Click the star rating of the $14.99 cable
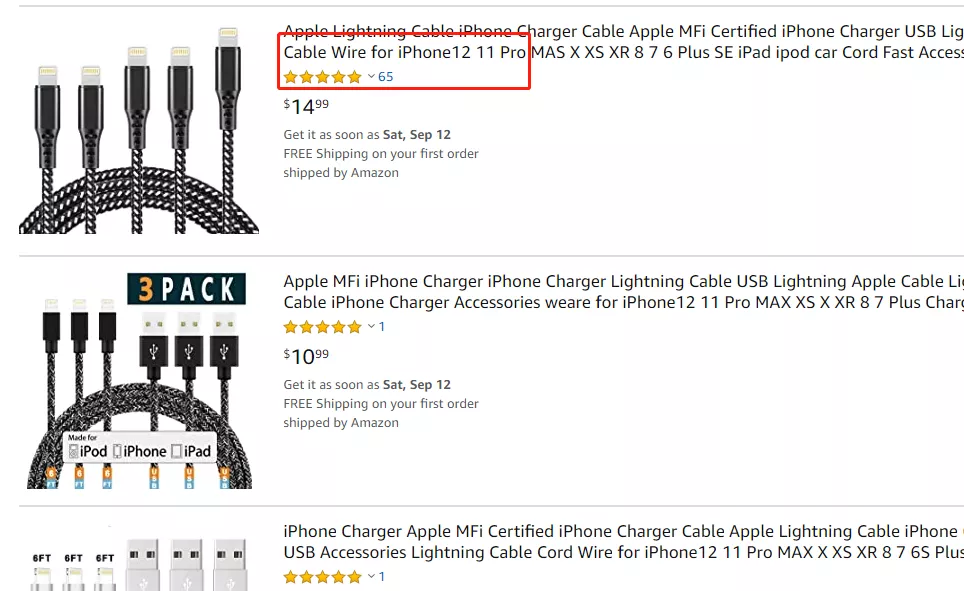Viewport: 964px width, 591px height. click(x=322, y=77)
